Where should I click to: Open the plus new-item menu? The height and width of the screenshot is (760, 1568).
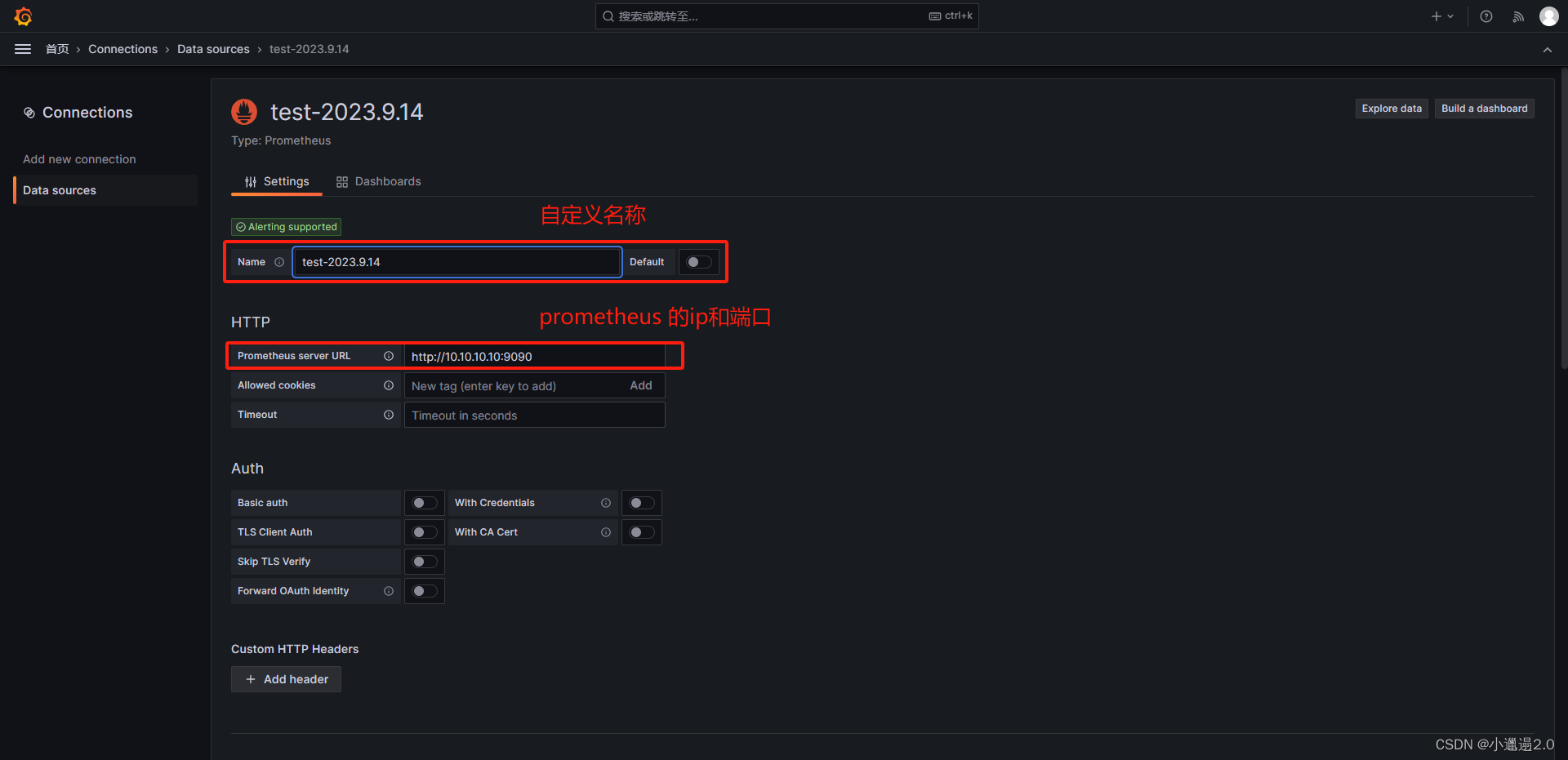(x=1442, y=16)
